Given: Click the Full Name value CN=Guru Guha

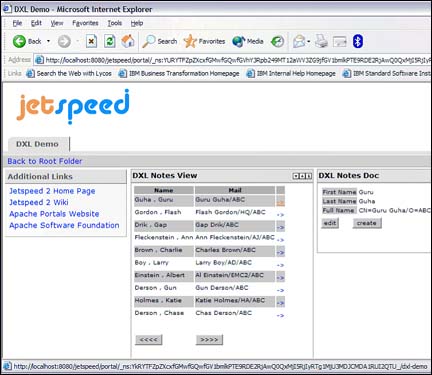Looking at the screenshot, I should click(395, 210).
